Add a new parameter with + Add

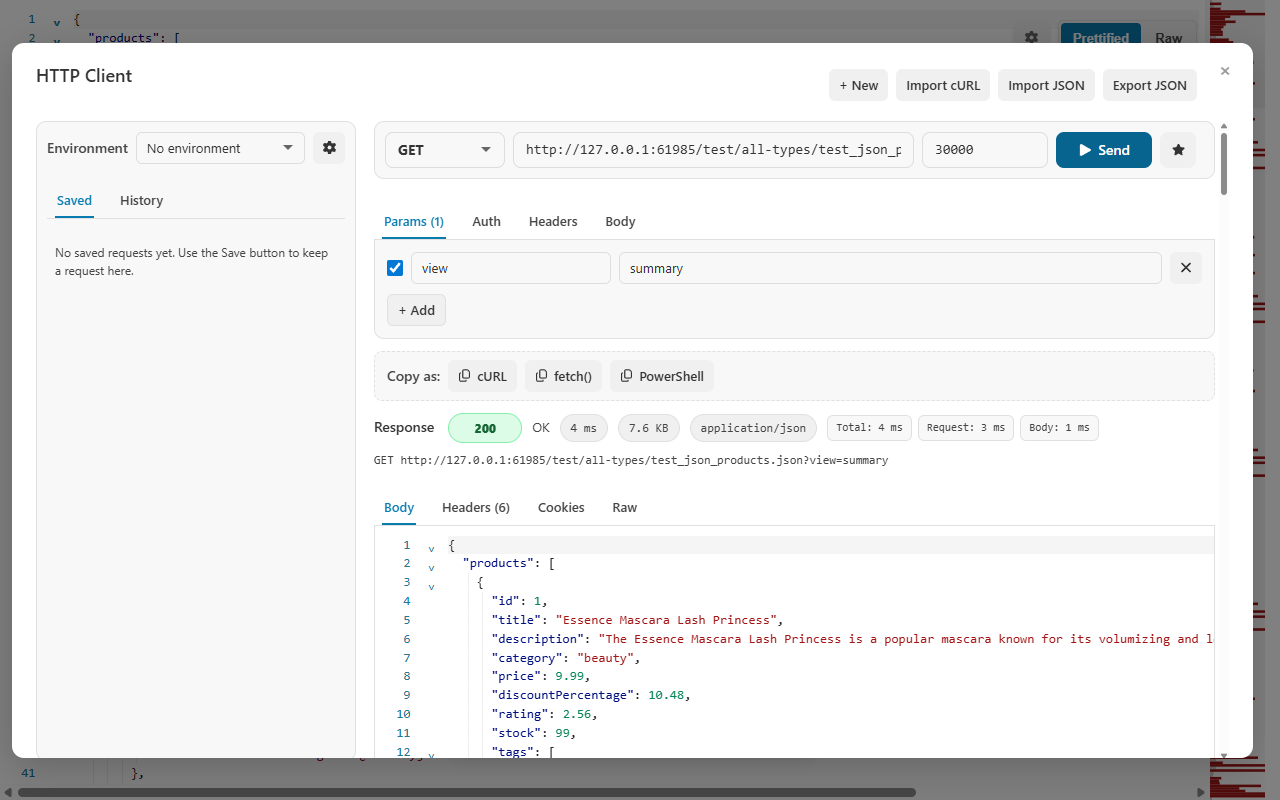pyautogui.click(x=416, y=310)
